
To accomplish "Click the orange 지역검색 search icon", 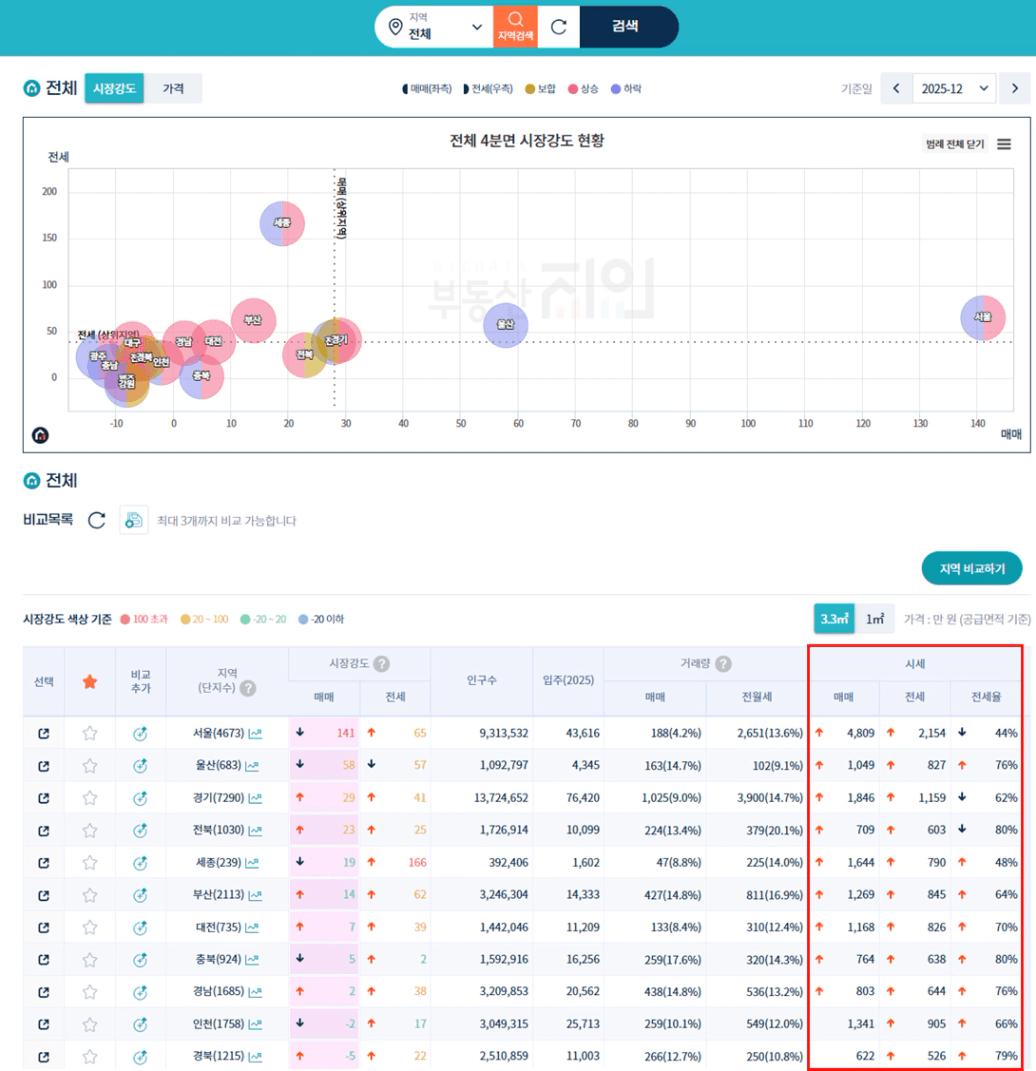I will click(x=515, y=26).
